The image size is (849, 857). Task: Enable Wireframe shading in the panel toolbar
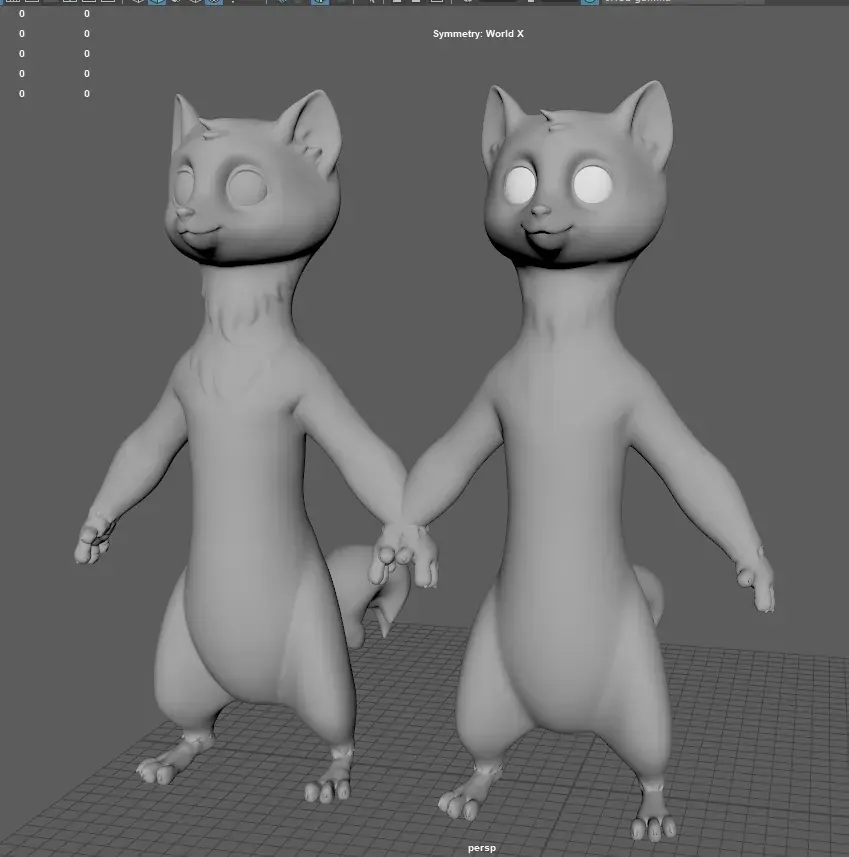click(137, 2)
